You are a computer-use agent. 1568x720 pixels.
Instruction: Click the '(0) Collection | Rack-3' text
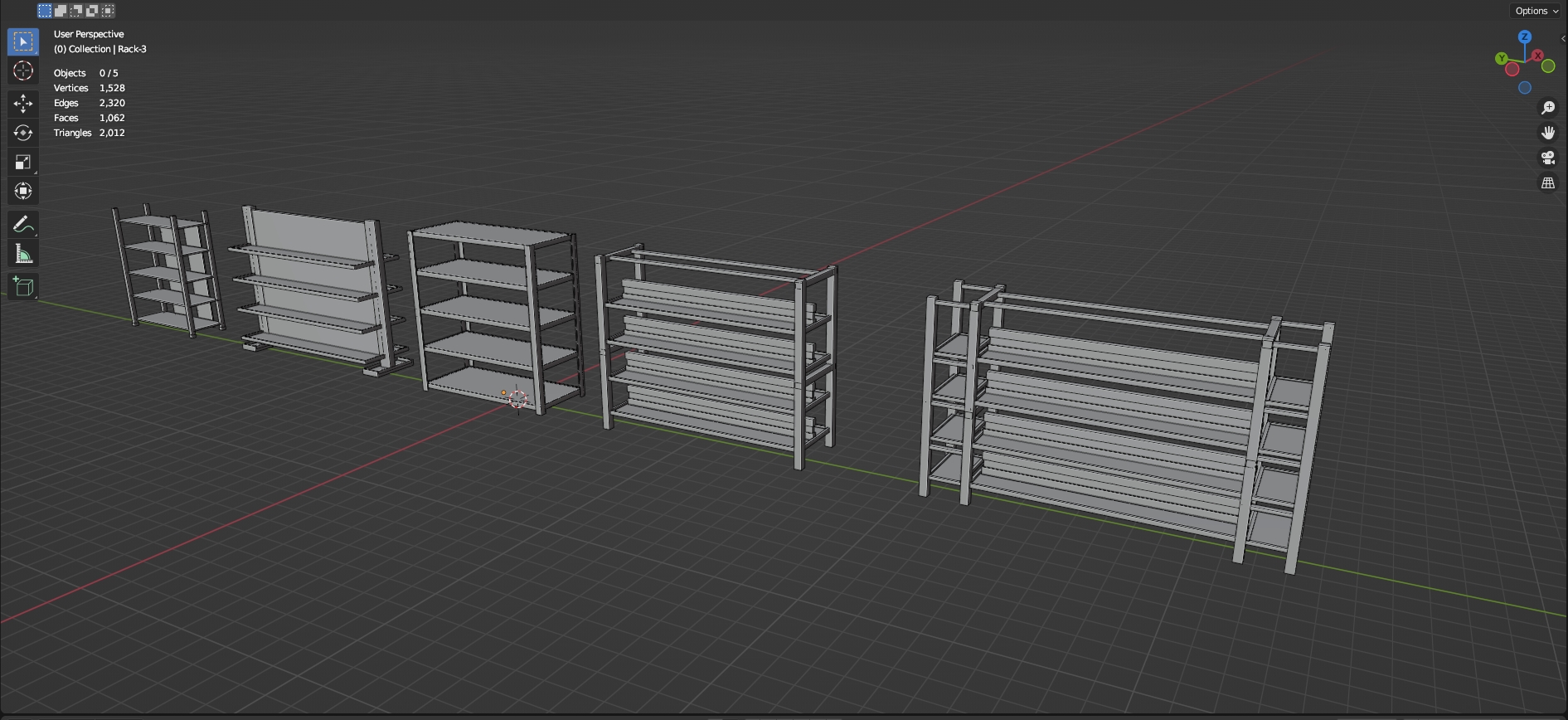point(100,49)
